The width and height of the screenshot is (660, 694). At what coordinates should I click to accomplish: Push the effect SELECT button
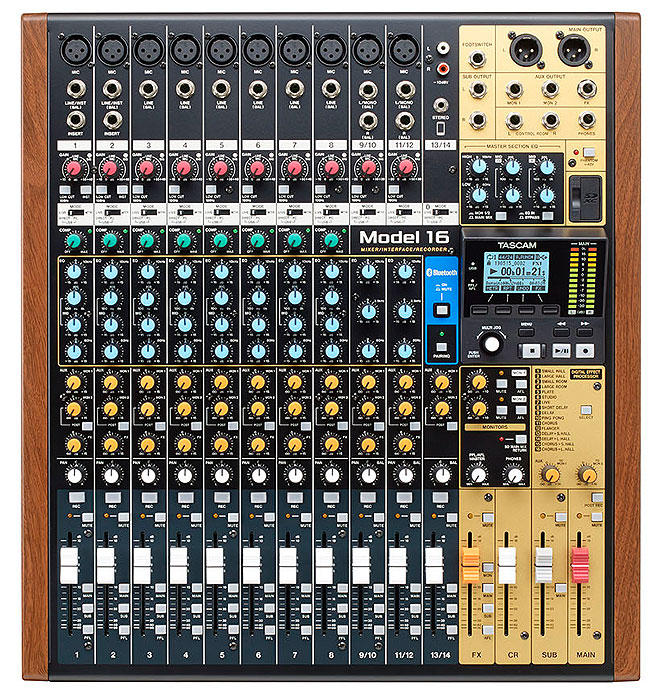tap(586, 409)
